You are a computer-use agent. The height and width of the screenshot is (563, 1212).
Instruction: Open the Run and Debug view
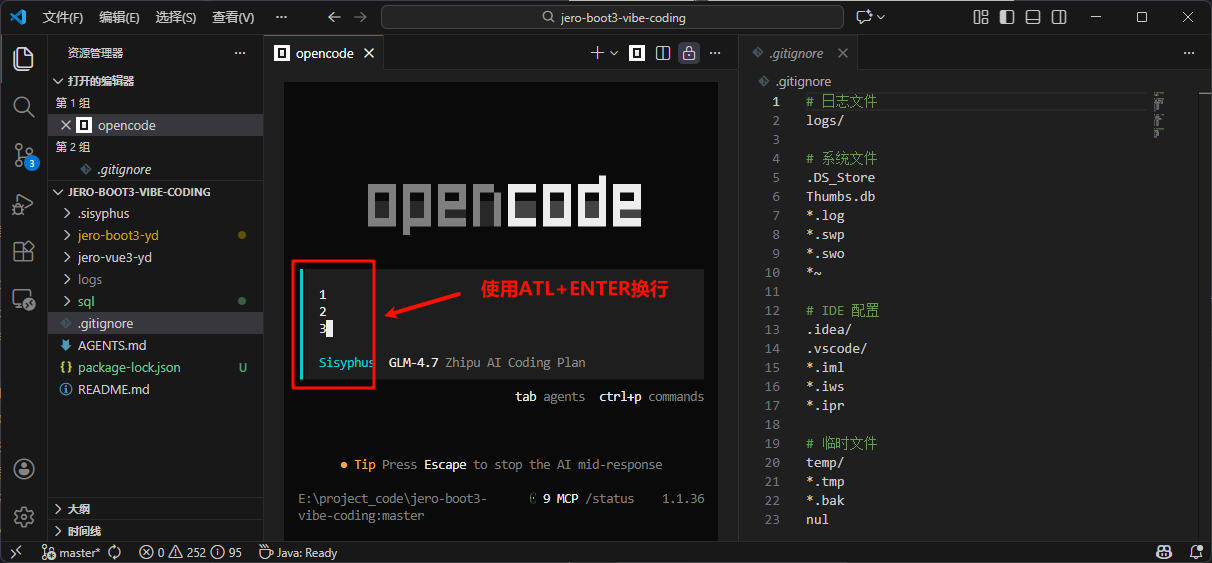tap(24, 203)
